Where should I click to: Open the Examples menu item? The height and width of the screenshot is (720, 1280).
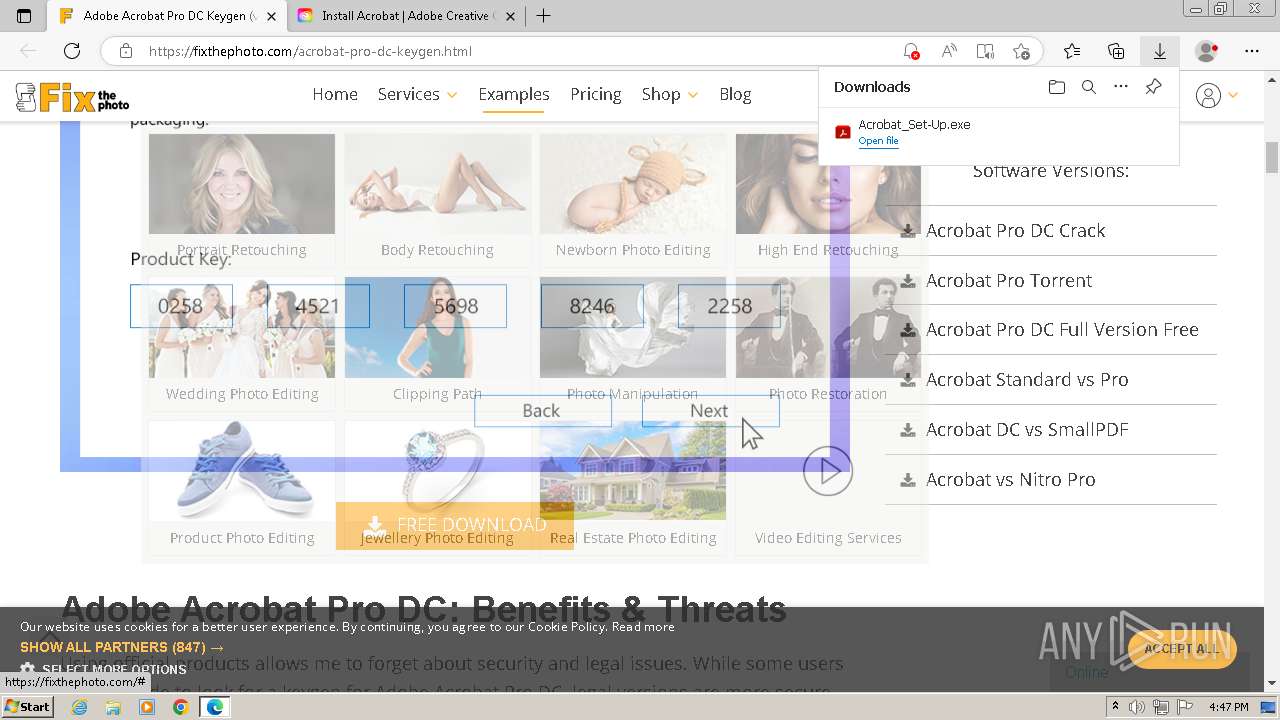coord(514,94)
